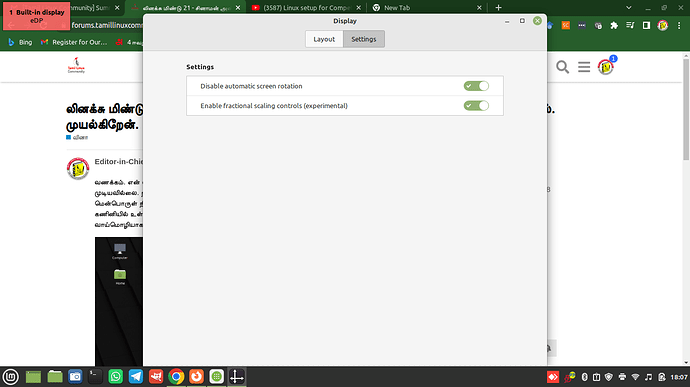Screen dimensions: 690x387
Task: Click the Display settings panel icon
Action: click(x=237, y=377)
